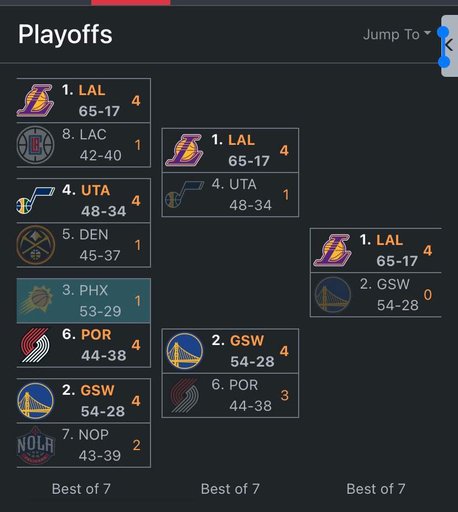Image resolution: width=458 pixels, height=512 pixels.
Task: Click the Trail Blazers logo next to 6. POR 4
Action: [35, 345]
